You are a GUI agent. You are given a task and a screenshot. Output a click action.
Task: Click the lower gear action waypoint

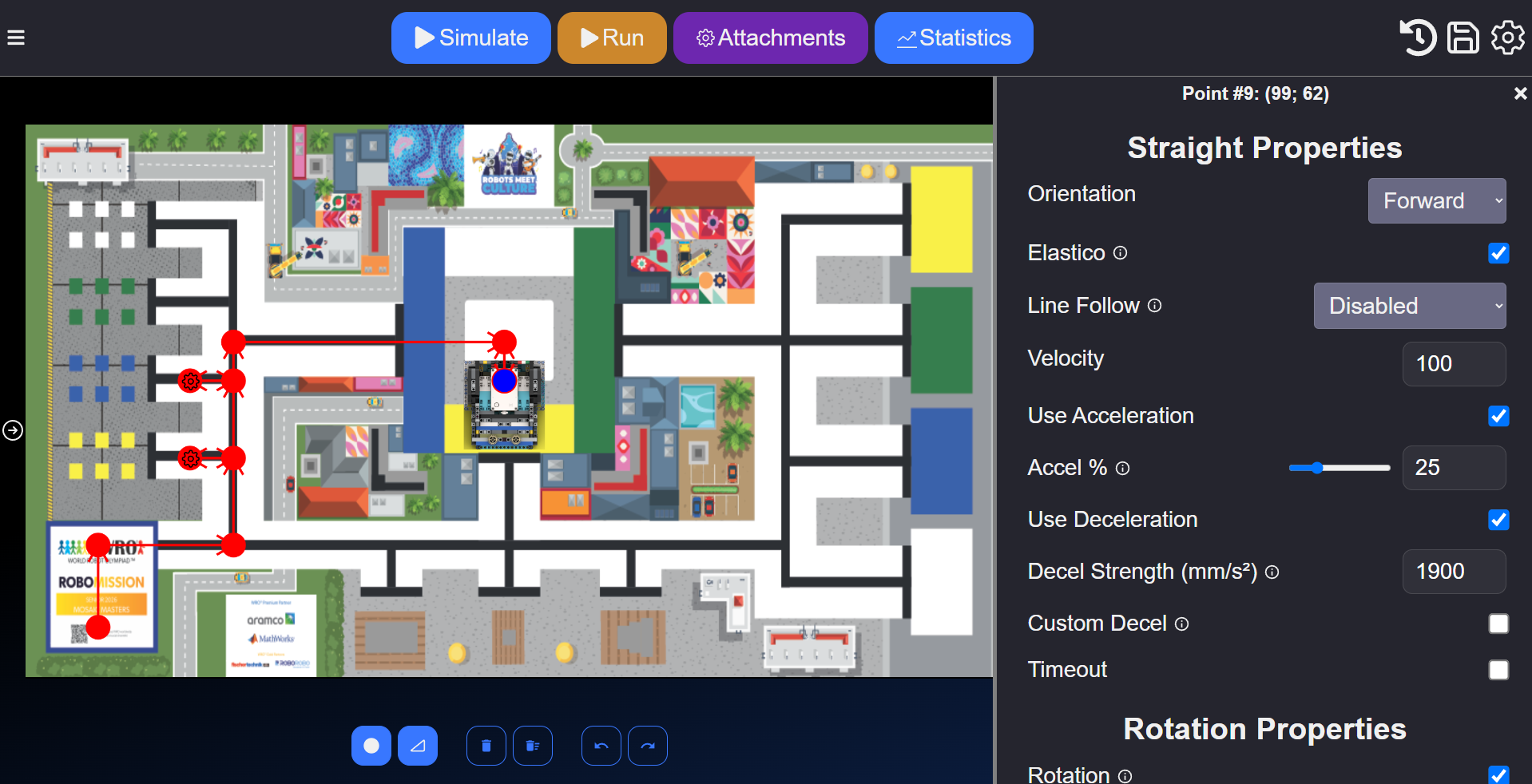pyautogui.click(x=190, y=458)
